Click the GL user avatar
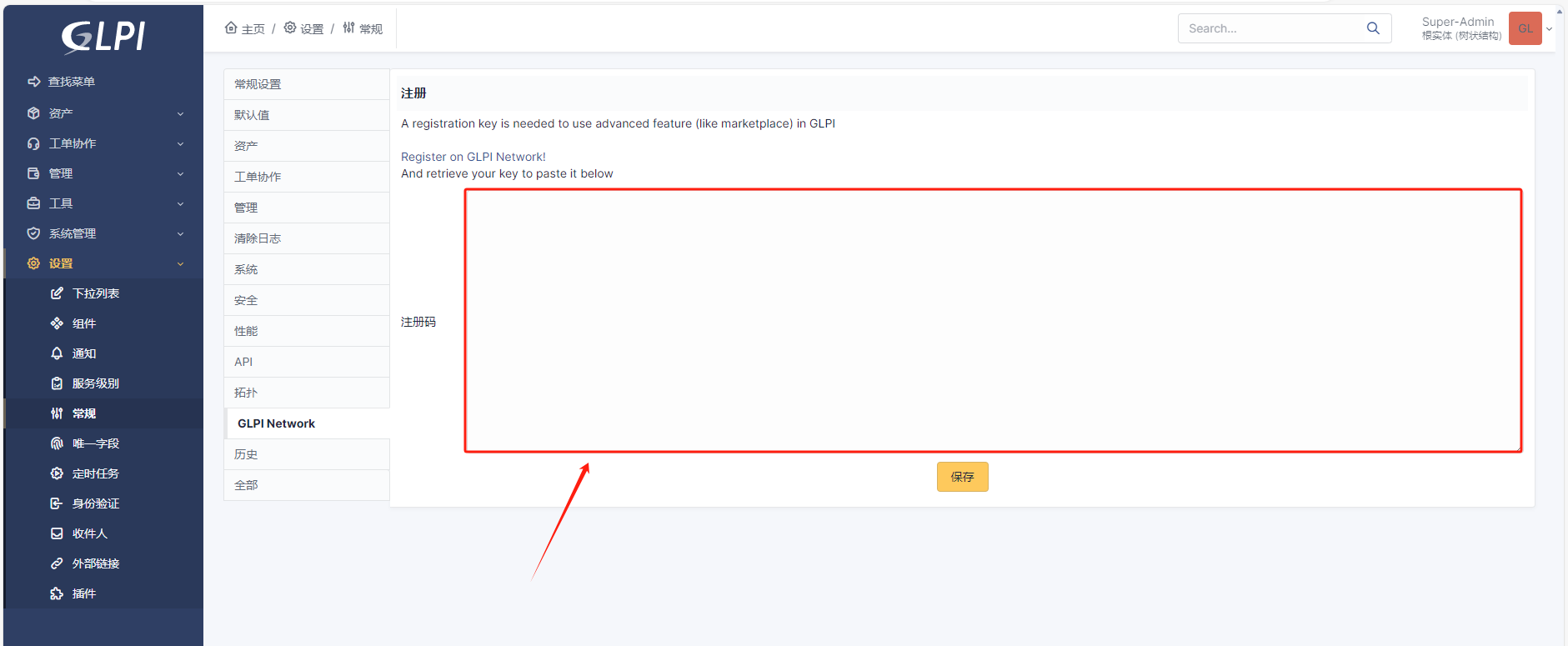1568x646 pixels. coord(1525,28)
